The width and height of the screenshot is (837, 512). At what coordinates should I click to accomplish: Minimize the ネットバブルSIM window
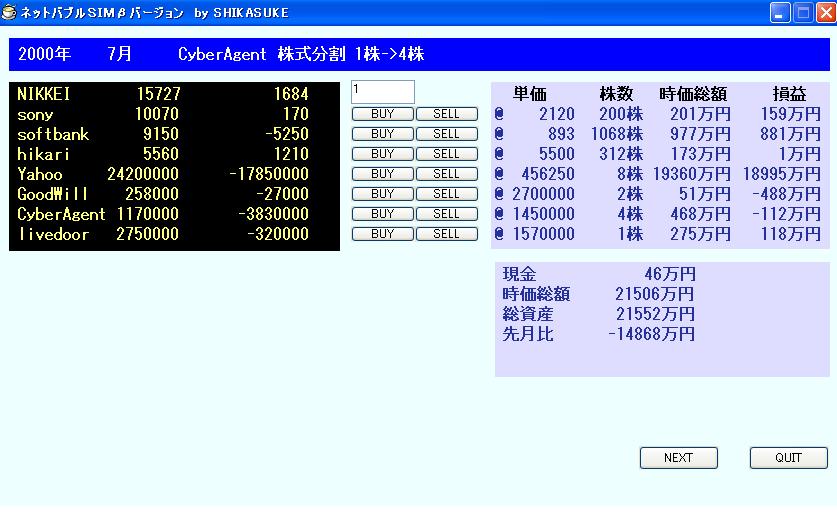780,12
